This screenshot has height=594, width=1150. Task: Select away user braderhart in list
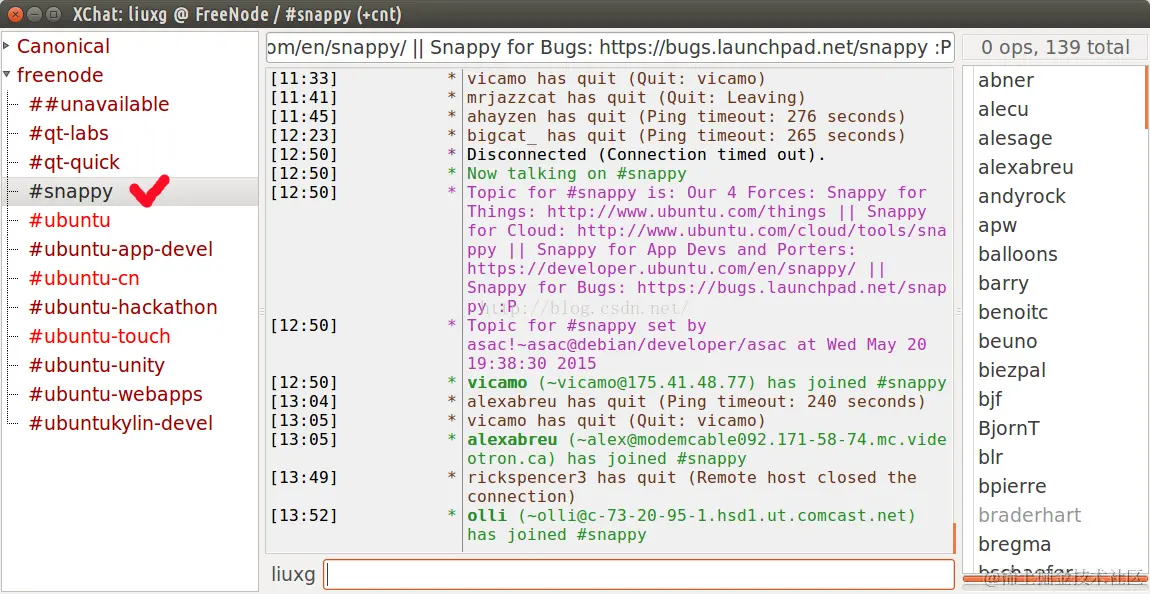pyautogui.click(x=1030, y=515)
